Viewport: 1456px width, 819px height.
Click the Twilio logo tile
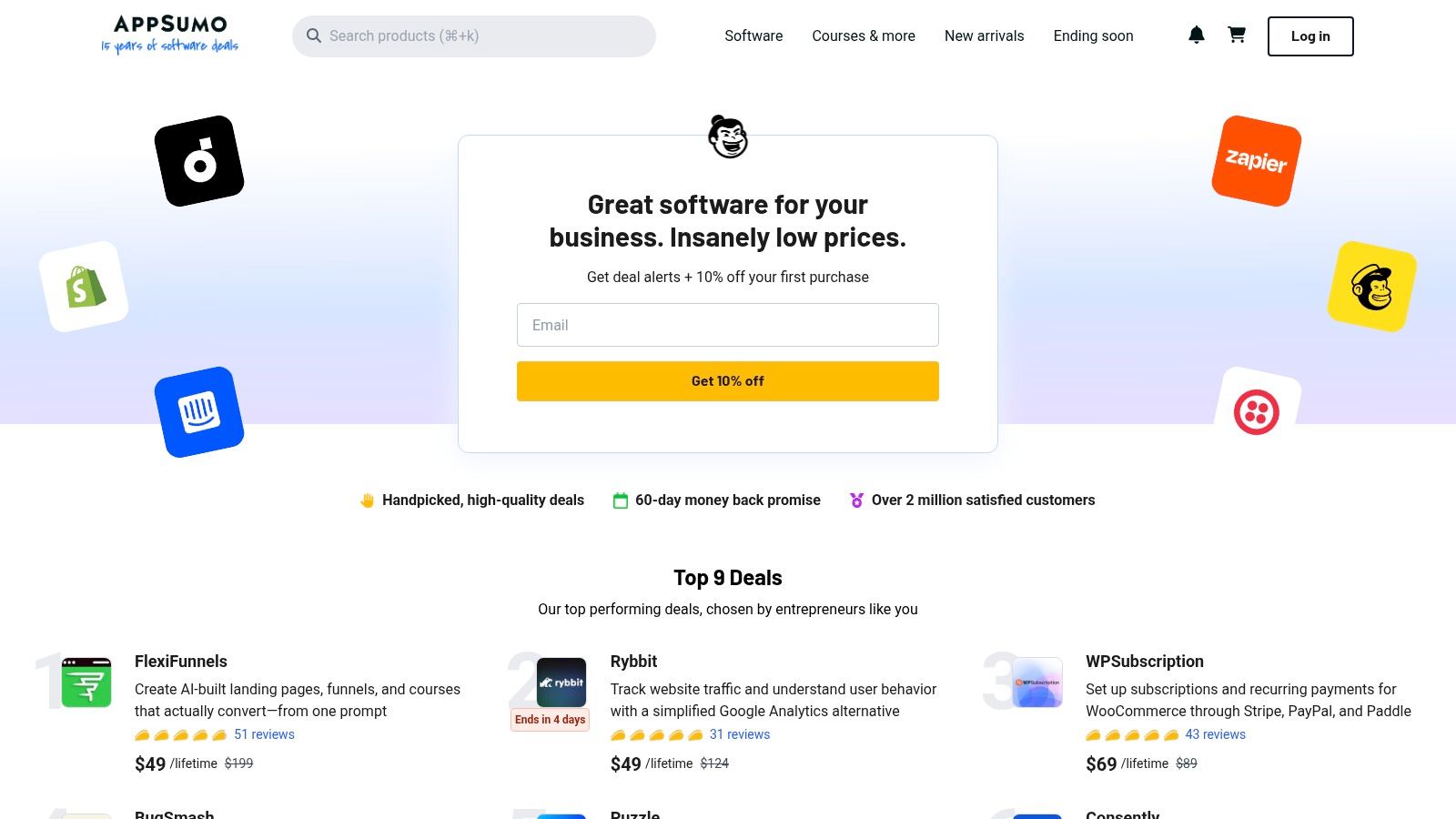pos(1259,411)
